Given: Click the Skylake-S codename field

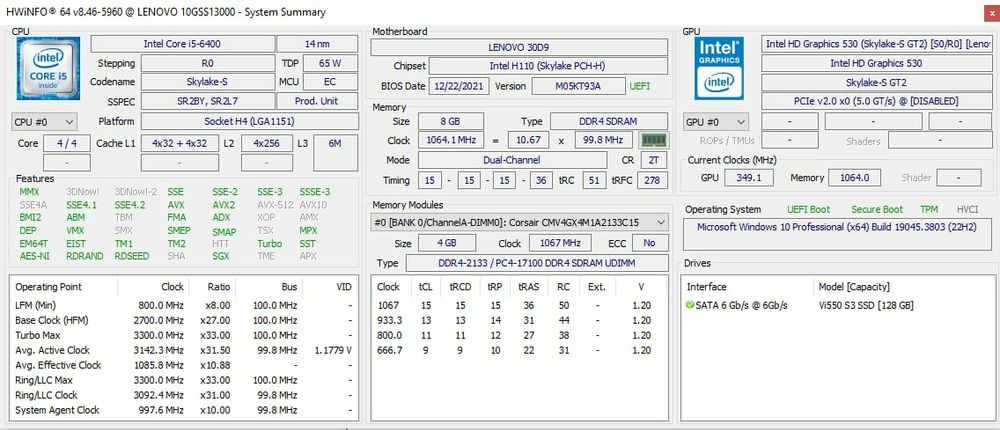Looking at the screenshot, I should [x=208, y=82].
